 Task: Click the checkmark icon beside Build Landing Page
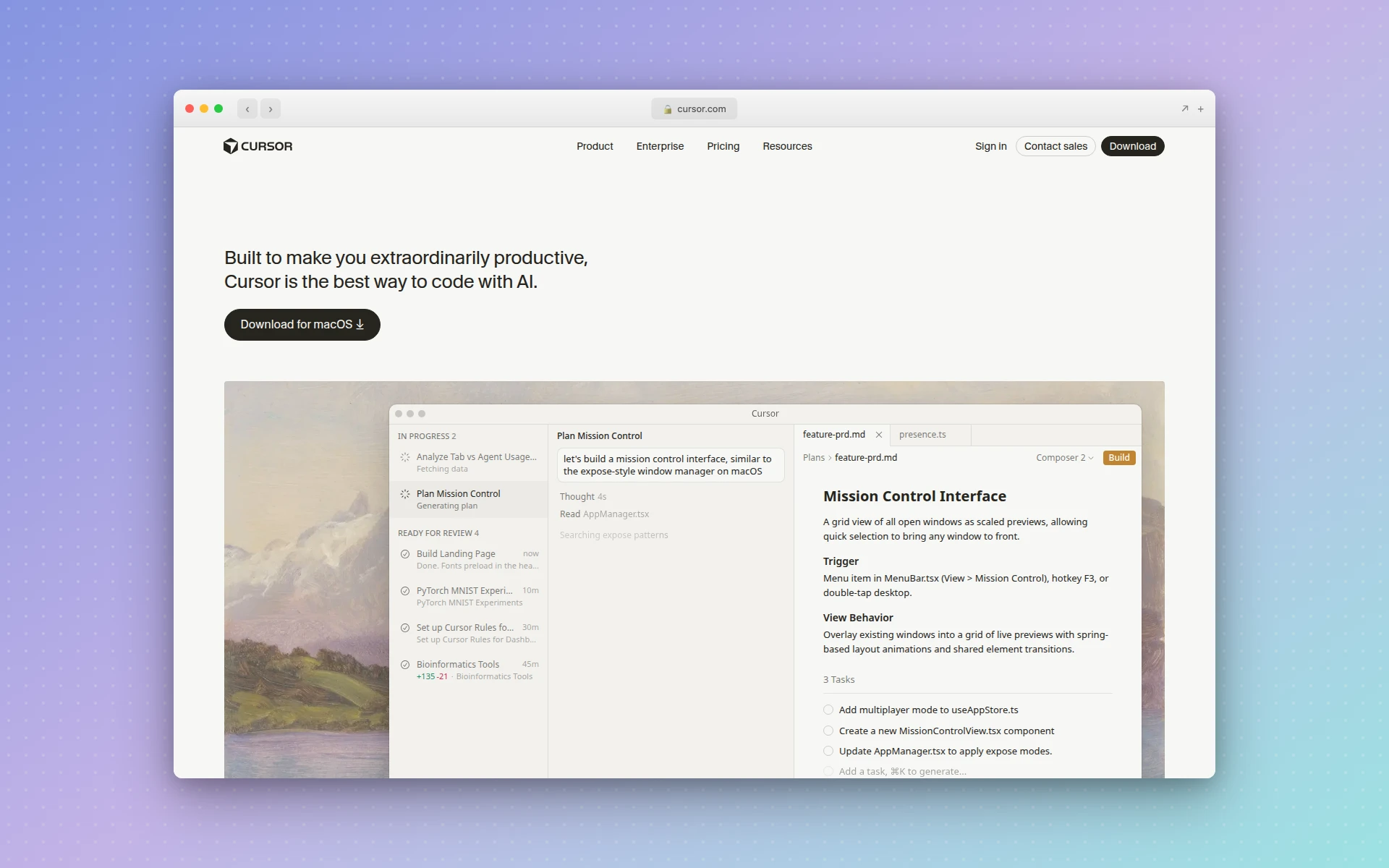tap(404, 554)
